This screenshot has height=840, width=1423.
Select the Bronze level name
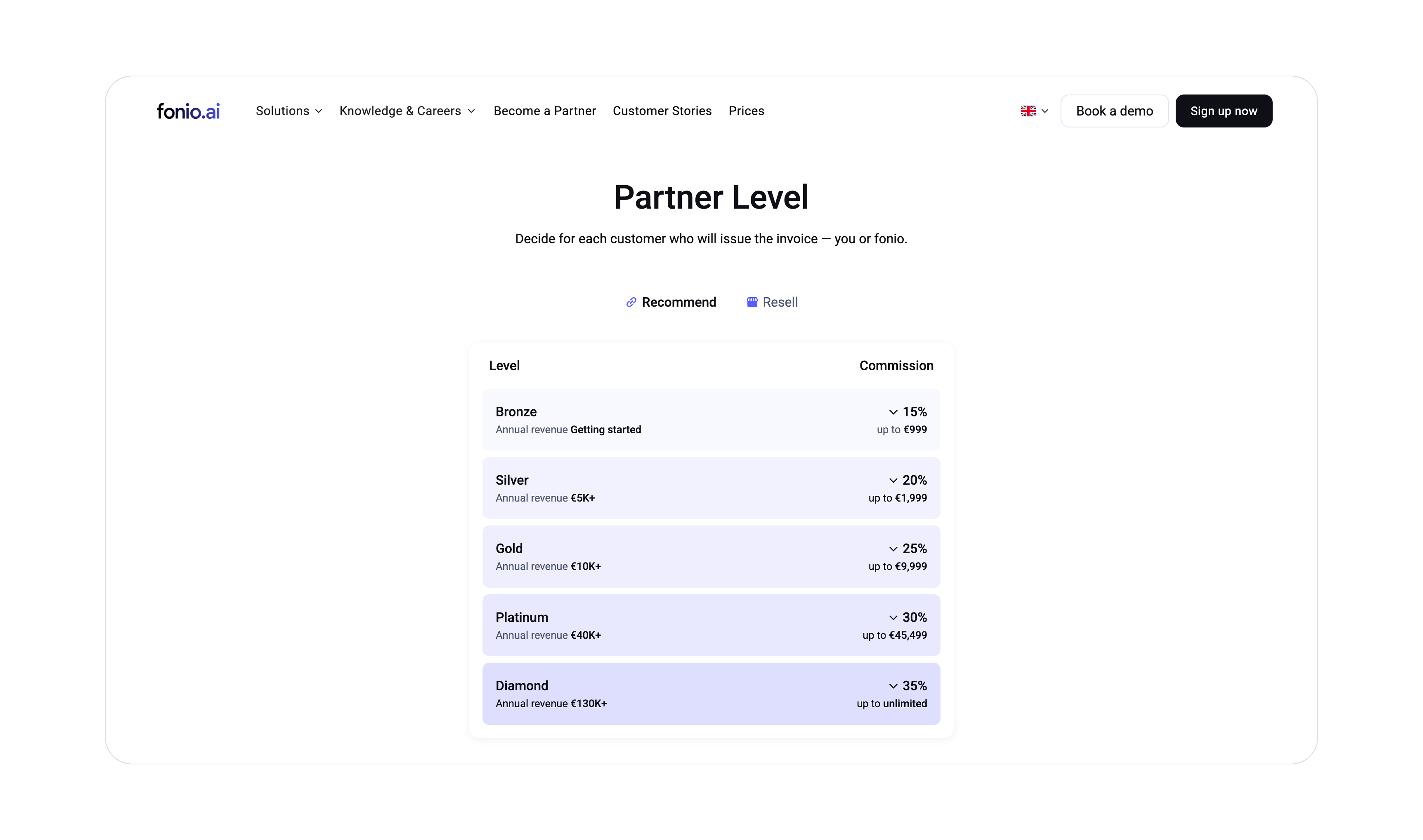[x=516, y=412]
